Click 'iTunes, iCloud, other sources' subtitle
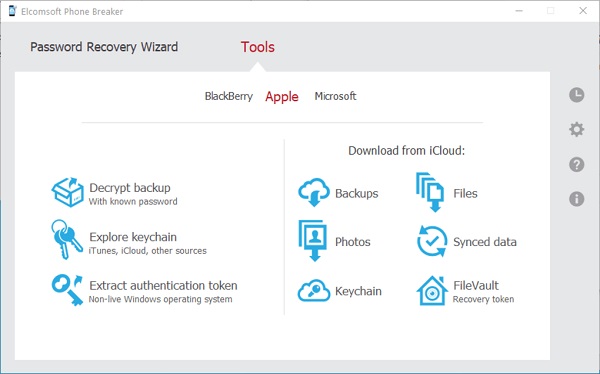 pyautogui.click(x=148, y=251)
